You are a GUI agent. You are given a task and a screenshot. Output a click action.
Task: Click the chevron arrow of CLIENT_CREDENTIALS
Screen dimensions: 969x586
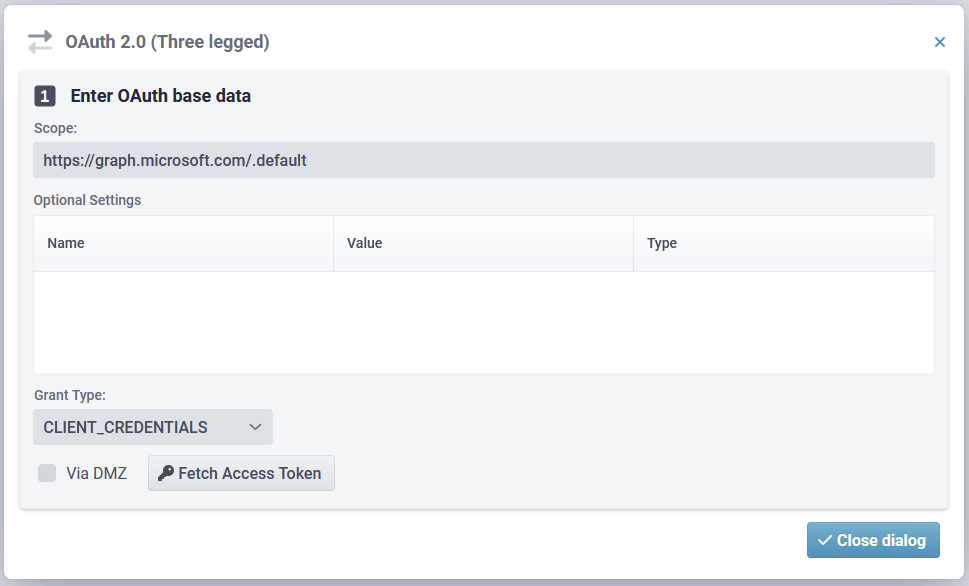255,427
